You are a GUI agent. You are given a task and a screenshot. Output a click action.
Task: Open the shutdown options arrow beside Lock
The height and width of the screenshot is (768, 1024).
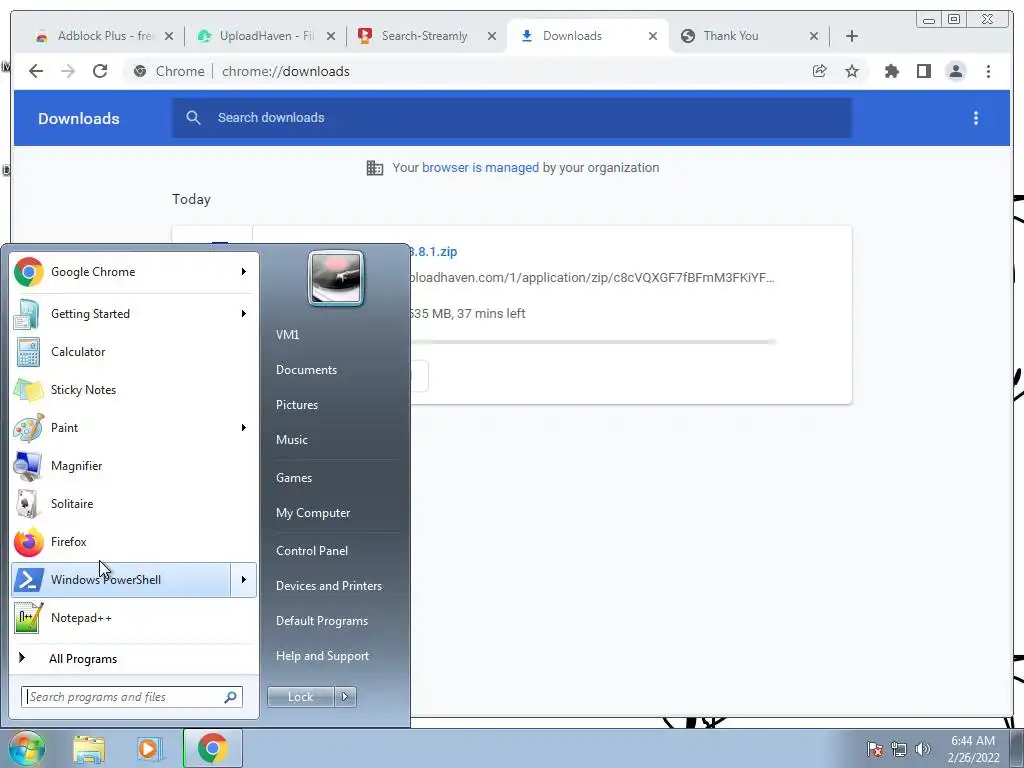[x=345, y=697]
